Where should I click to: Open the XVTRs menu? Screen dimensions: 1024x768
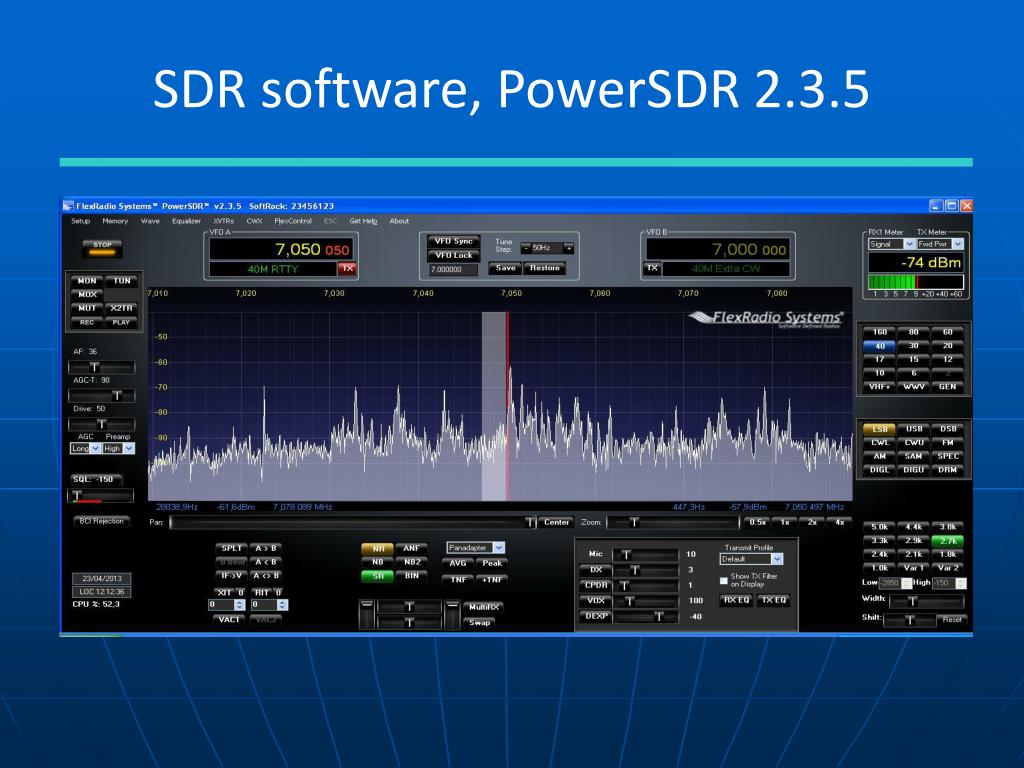[x=223, y=221]
